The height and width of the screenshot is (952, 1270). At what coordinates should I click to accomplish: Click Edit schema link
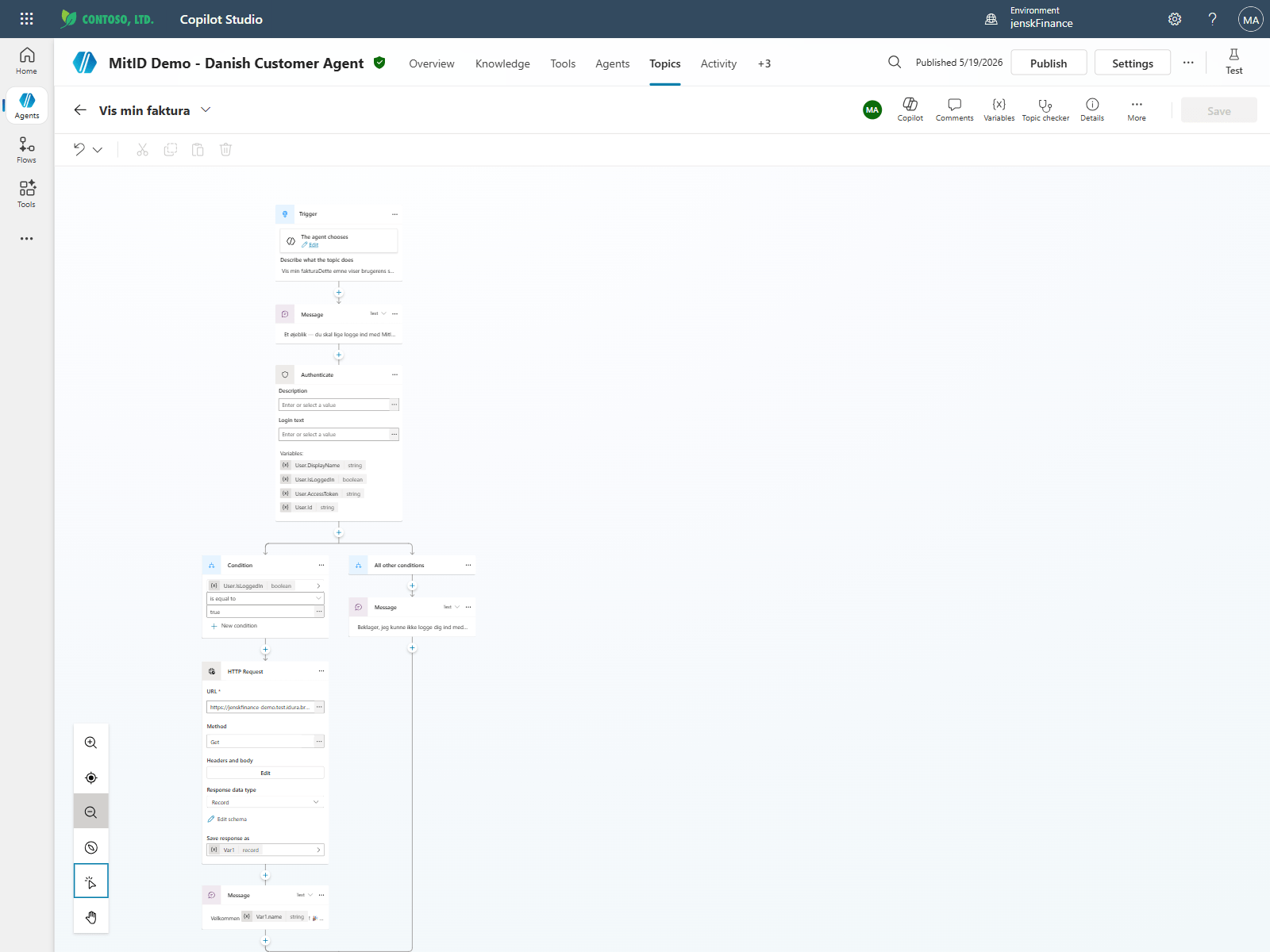click(228, 819)
